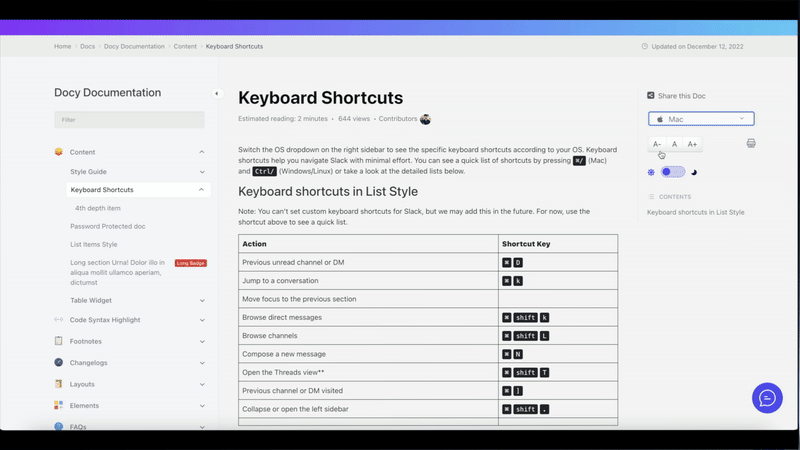
Task: Go to Docs breadcrumb
Action: (x=87, y=46)
